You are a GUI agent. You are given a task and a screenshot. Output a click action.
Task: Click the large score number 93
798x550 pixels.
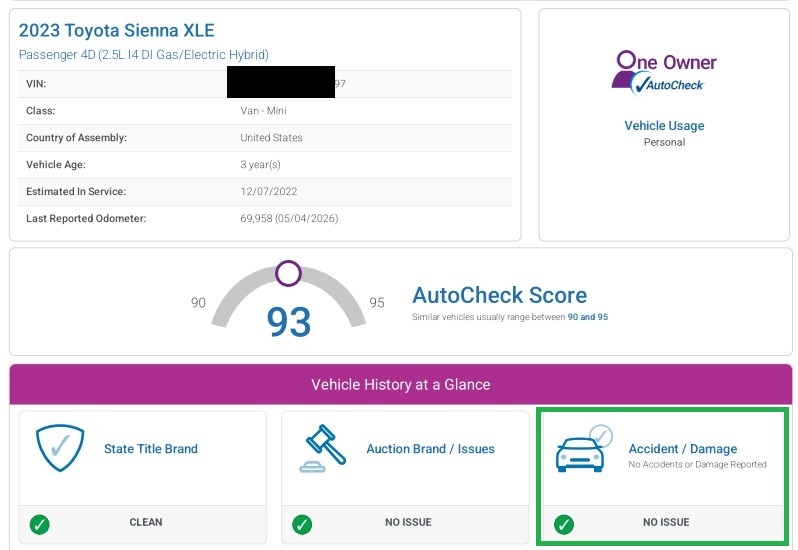[289, 322]
